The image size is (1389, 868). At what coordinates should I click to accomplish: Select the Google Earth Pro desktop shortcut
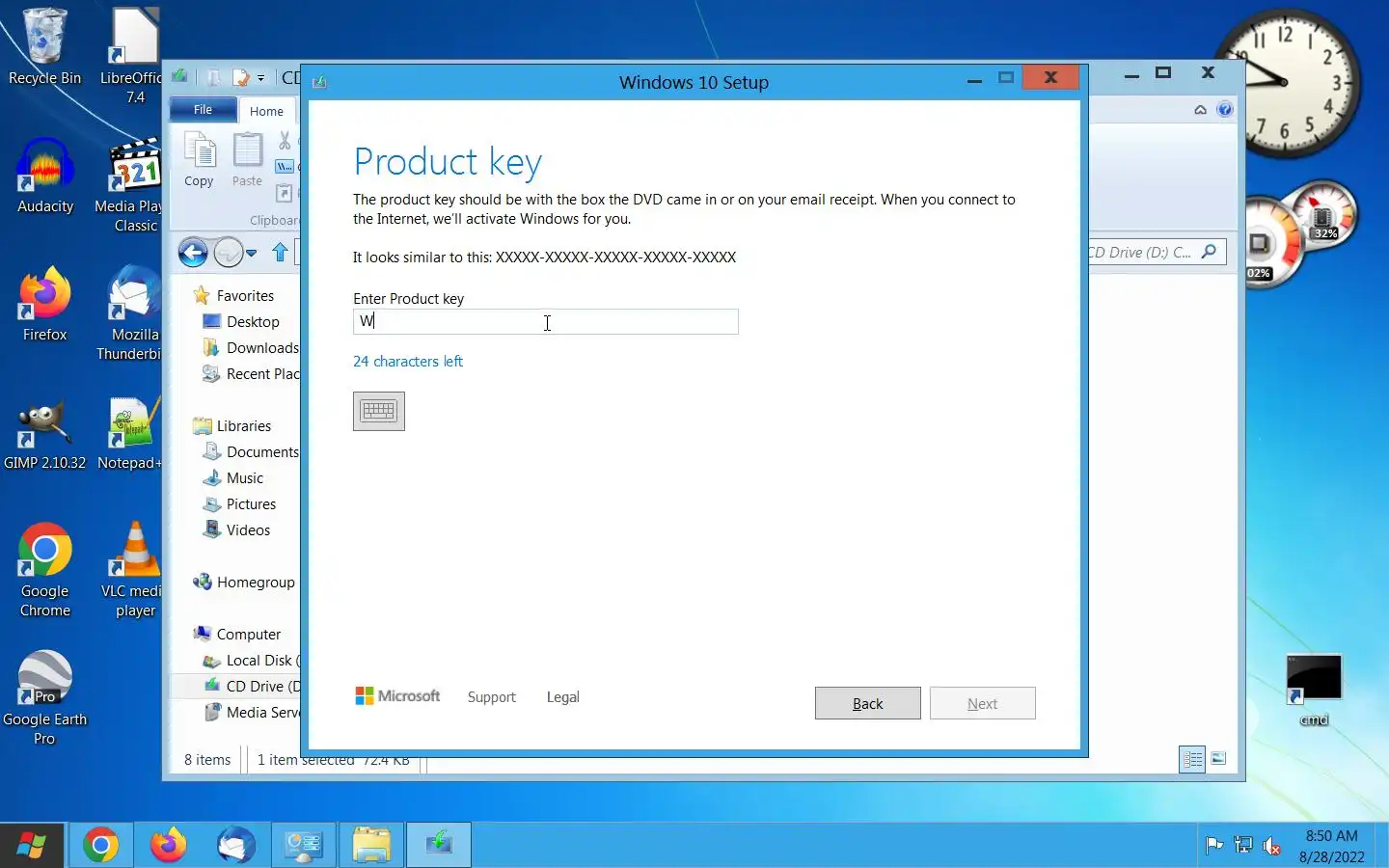tap(44, 697)
